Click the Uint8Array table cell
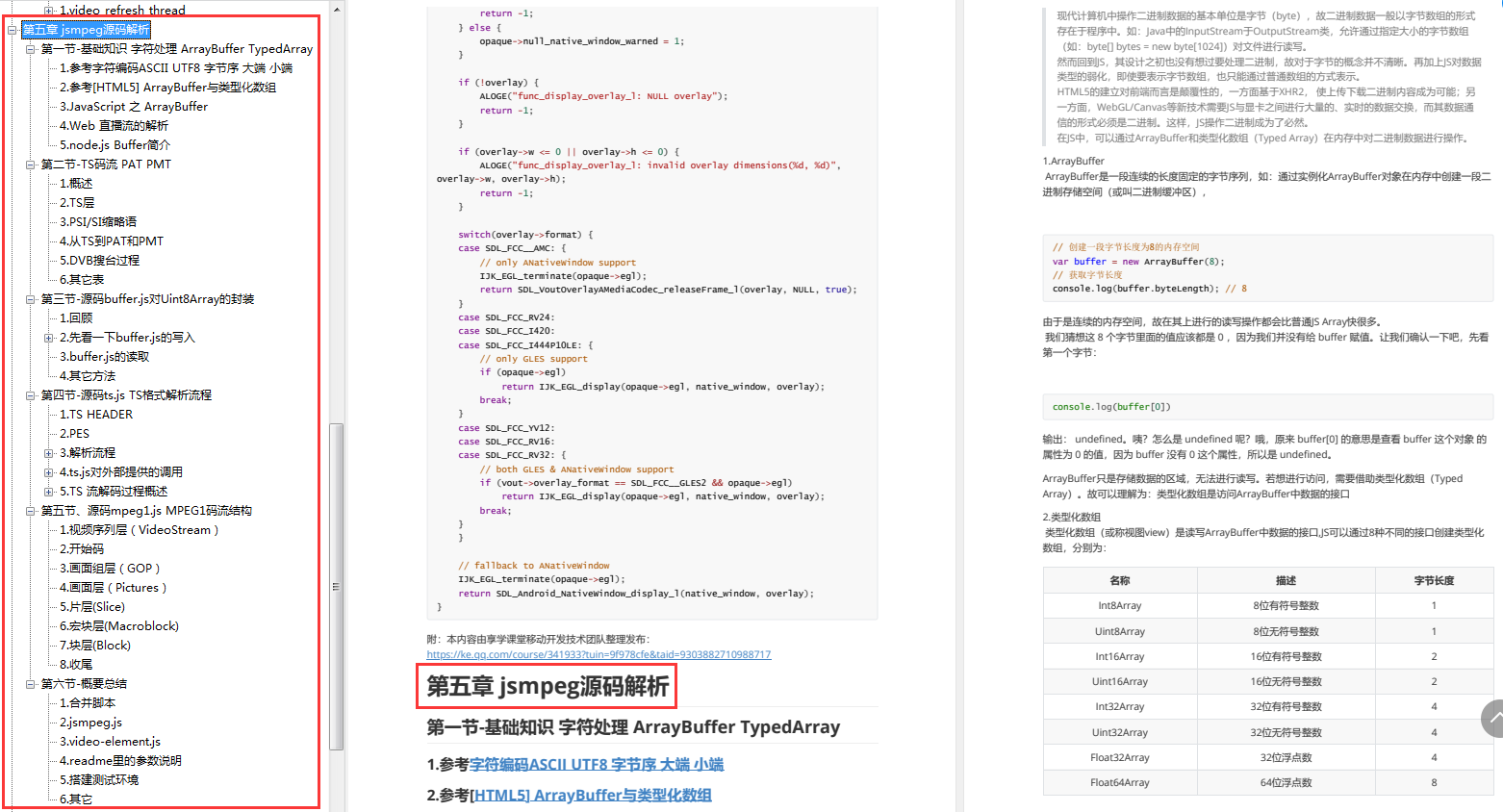The image size is (1503, 812). pos(1120,631)
